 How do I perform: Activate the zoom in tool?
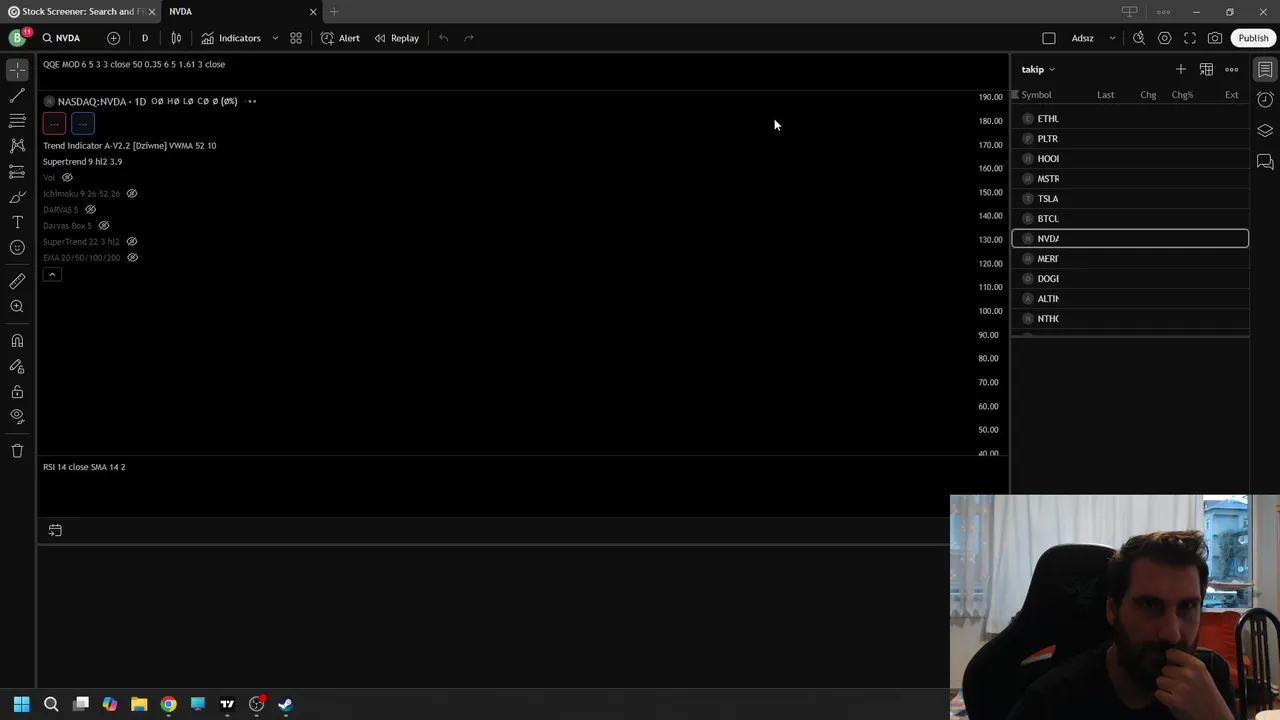coord(17,307)
